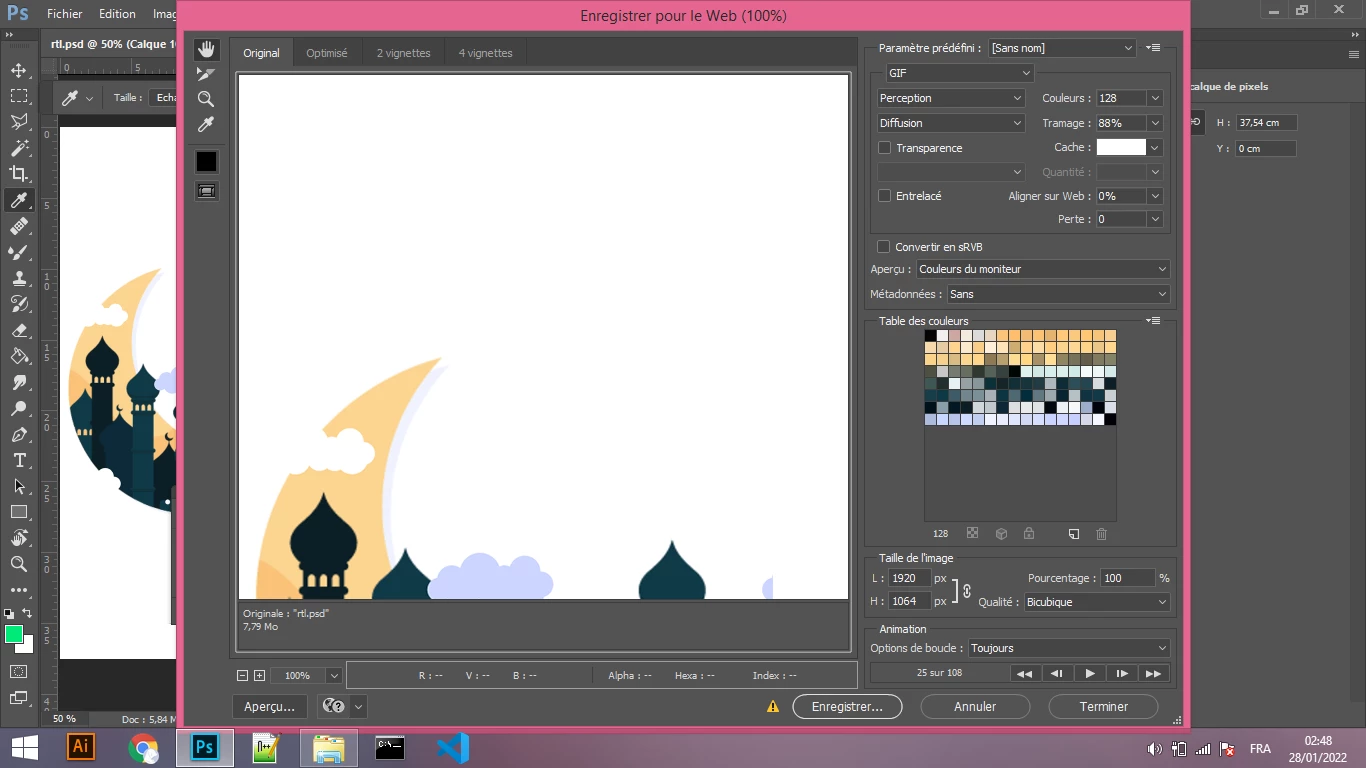The width and height of the screenshot is (1366, 768).
Task: Open the color table panel menu
Action: [1153, 321]
